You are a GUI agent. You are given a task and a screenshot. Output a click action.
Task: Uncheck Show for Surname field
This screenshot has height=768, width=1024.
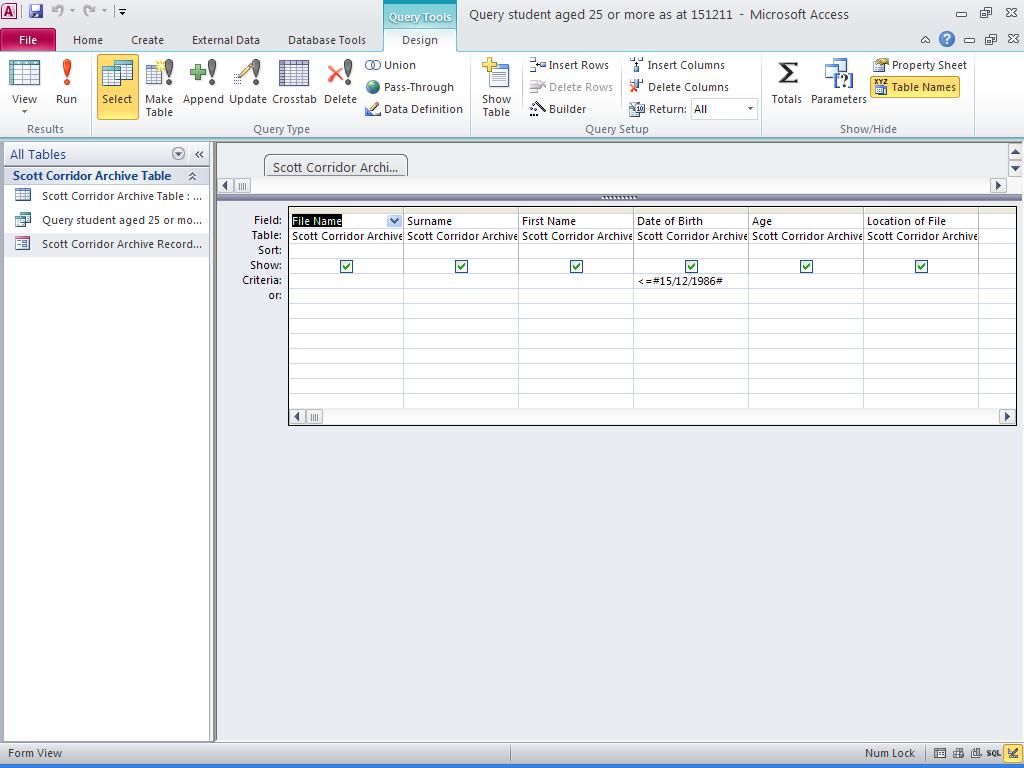point(461,266)
